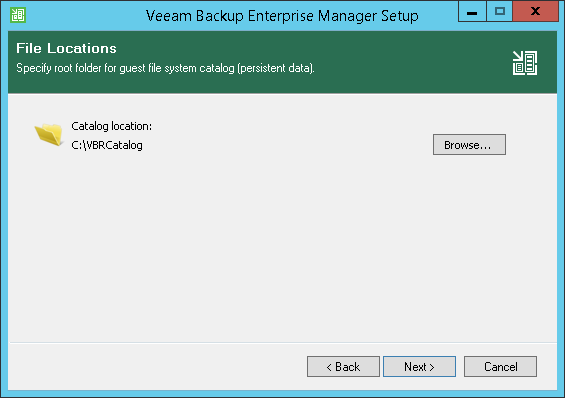Click the window title 'Veeam Backup Enterprise Manager Setup'
565x398 pixels.
(282, 16)
